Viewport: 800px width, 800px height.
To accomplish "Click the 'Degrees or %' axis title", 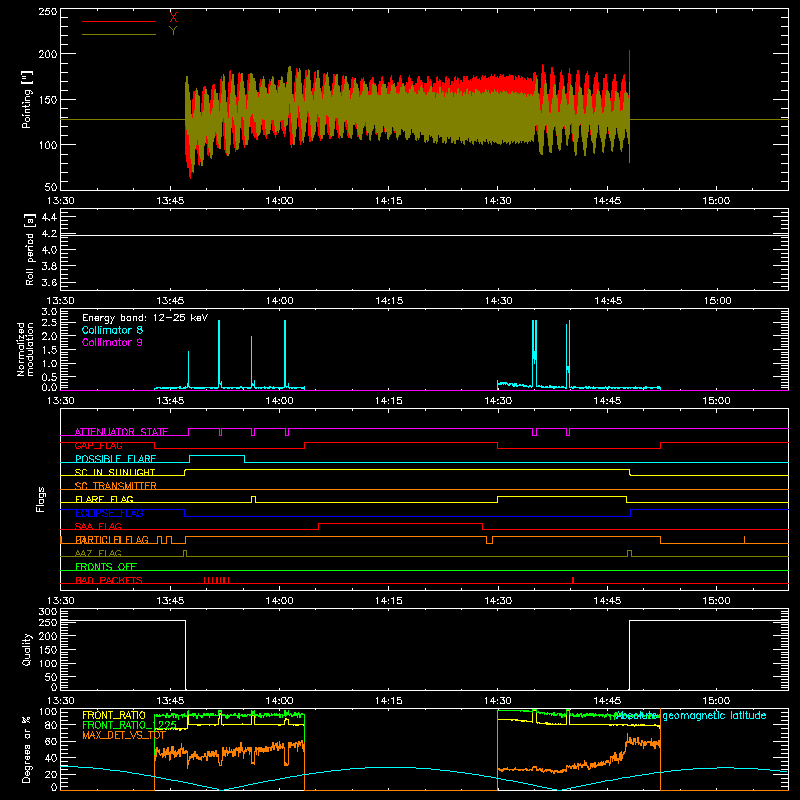I will coord(27,749).
